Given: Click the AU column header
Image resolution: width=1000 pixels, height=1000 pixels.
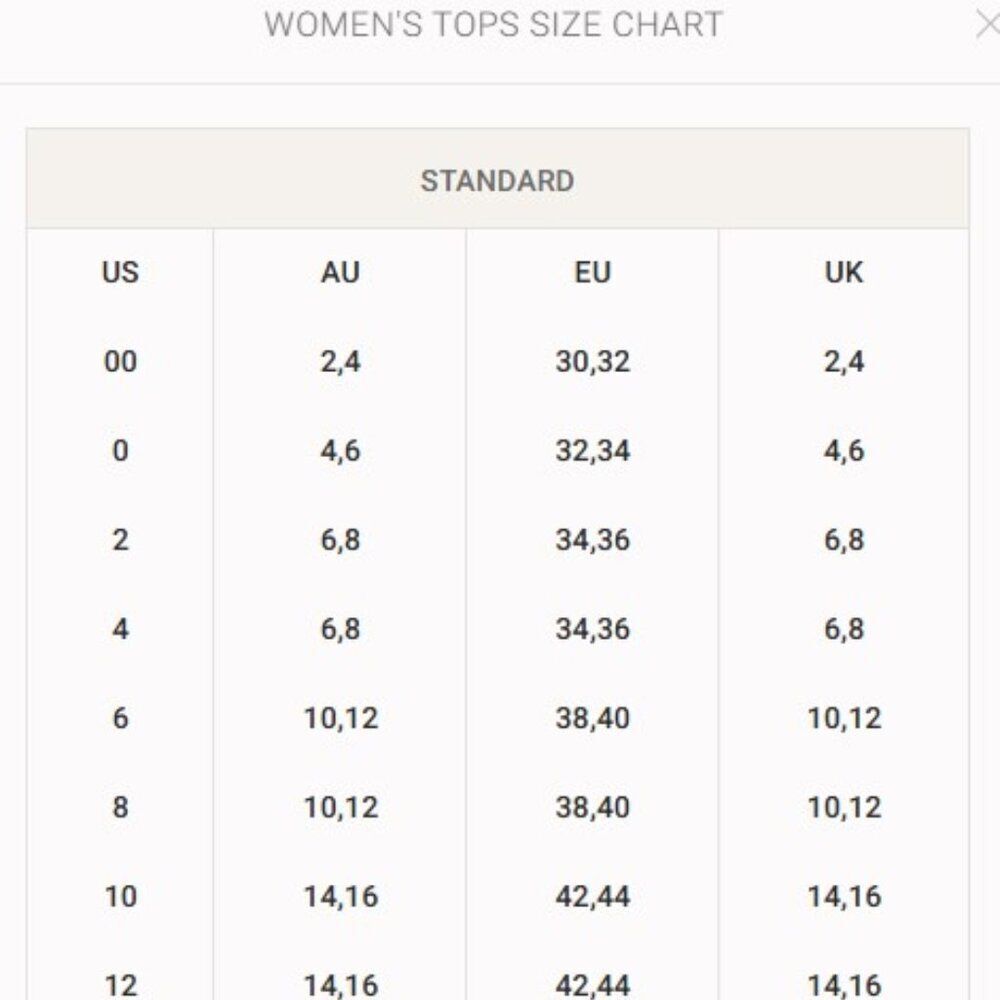Looking at the screenshot, I should [340, 272].
